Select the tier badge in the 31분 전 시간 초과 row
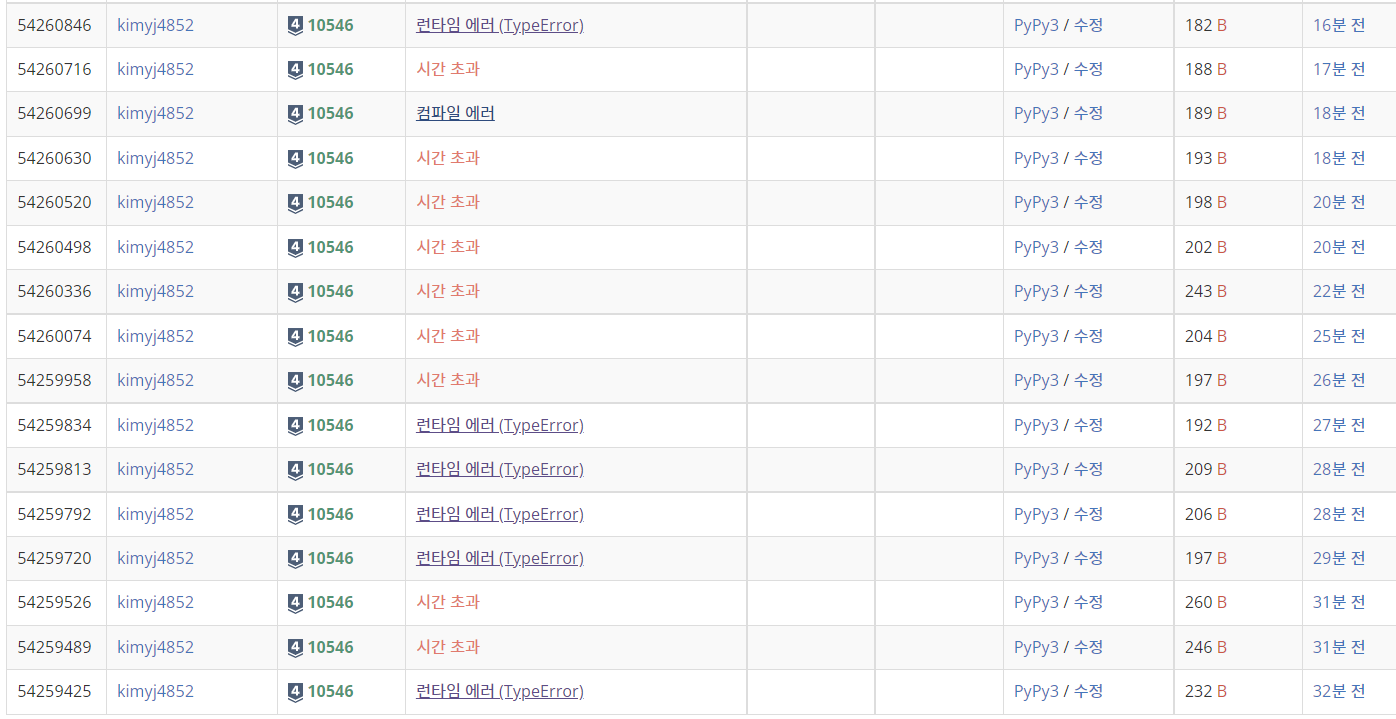This screenshot has height=719, width=1396. [x=294, y=602]
